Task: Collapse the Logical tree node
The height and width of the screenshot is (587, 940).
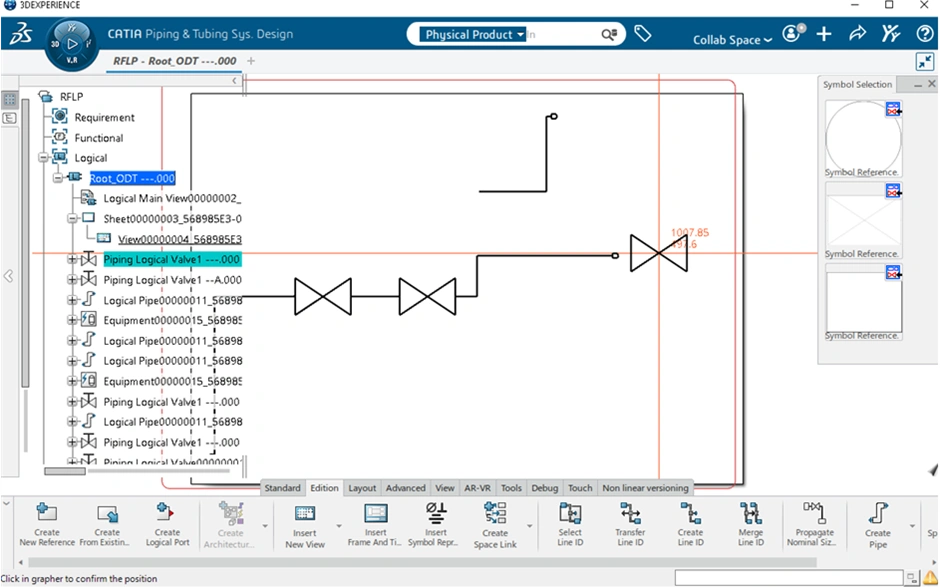Action: pyautogui.click(x=43, y=158)
